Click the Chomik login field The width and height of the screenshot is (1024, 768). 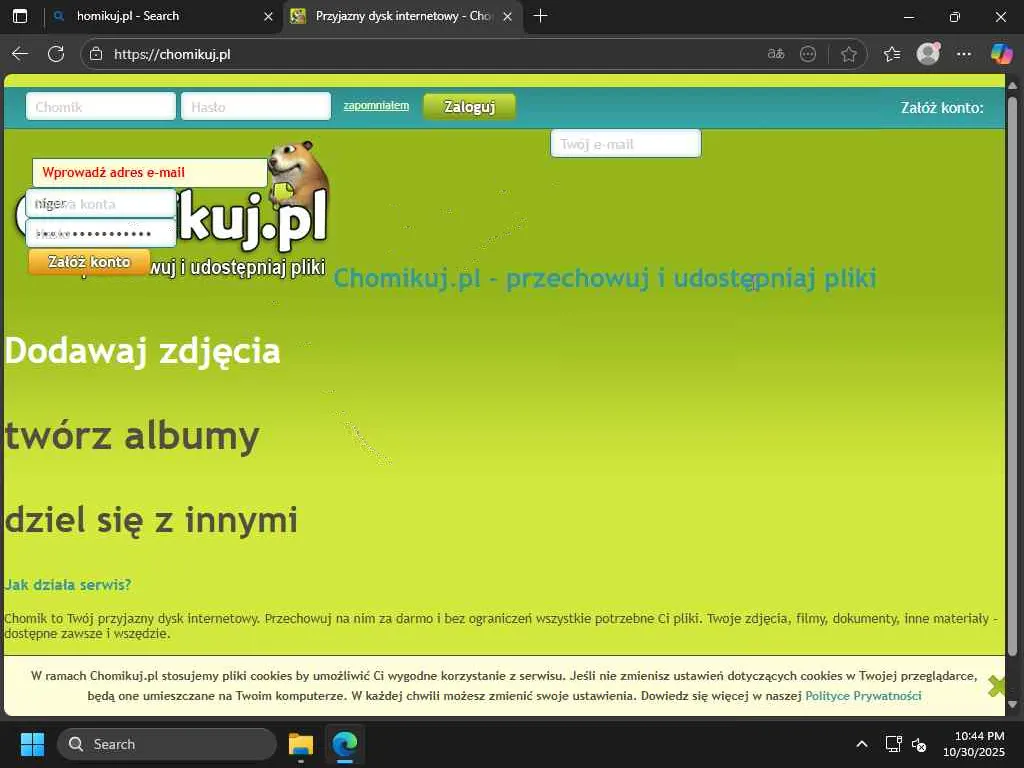[x=101, y=106]
